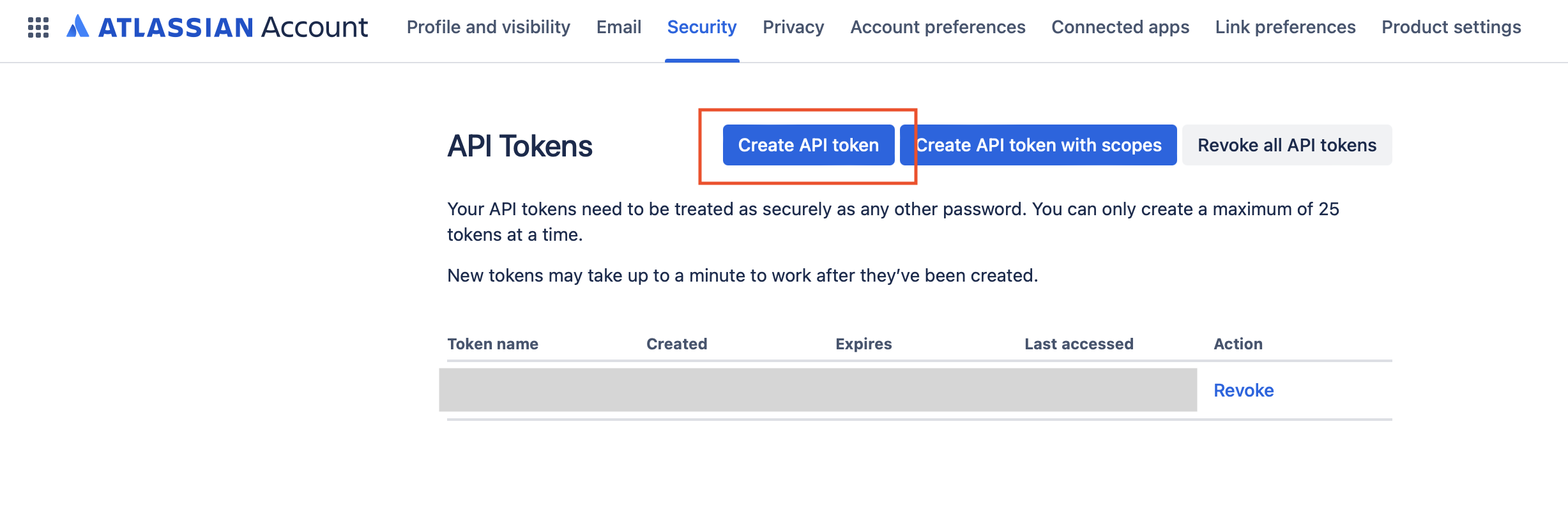Open the Privacy tab

tap(793, 27)
